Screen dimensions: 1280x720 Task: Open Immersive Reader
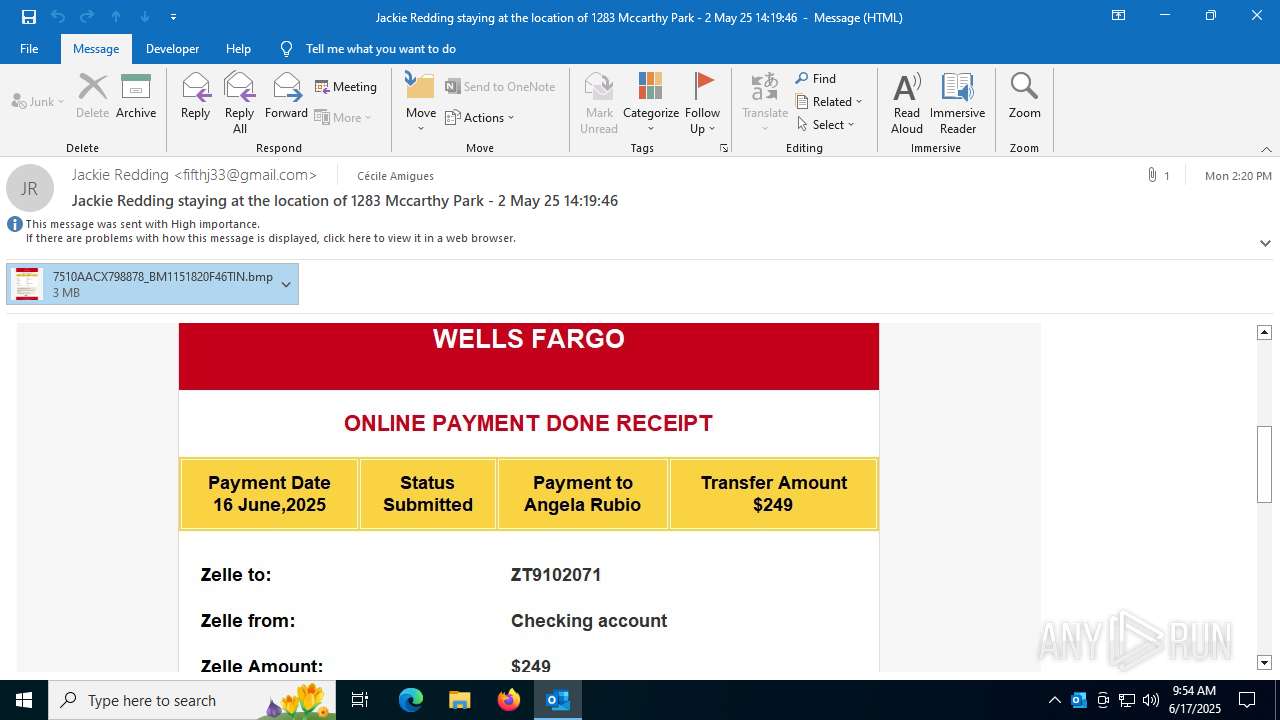[x=957, y=103]
